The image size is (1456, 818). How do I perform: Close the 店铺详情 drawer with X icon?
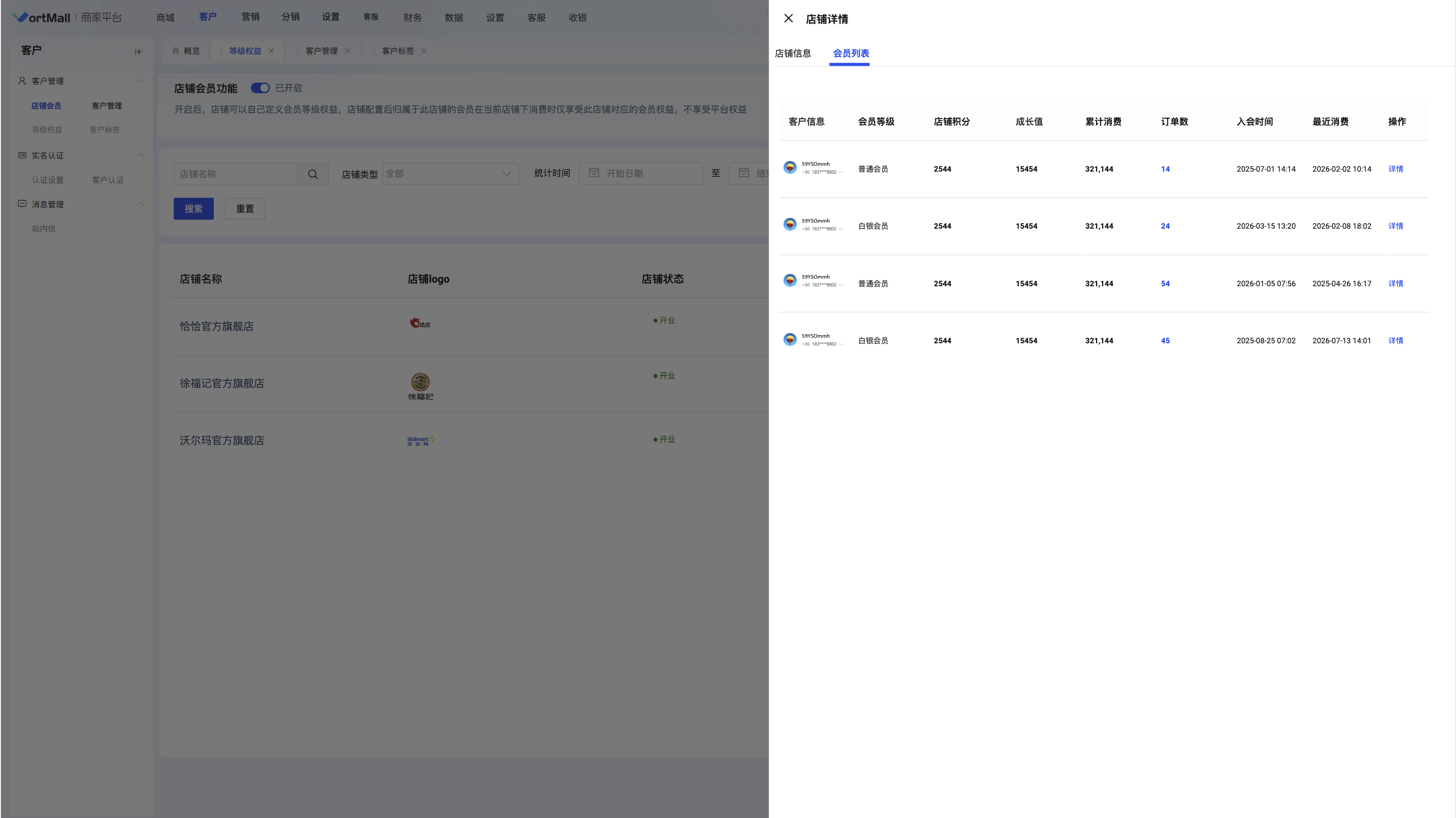pyautogui.click(x=789, y=19)
